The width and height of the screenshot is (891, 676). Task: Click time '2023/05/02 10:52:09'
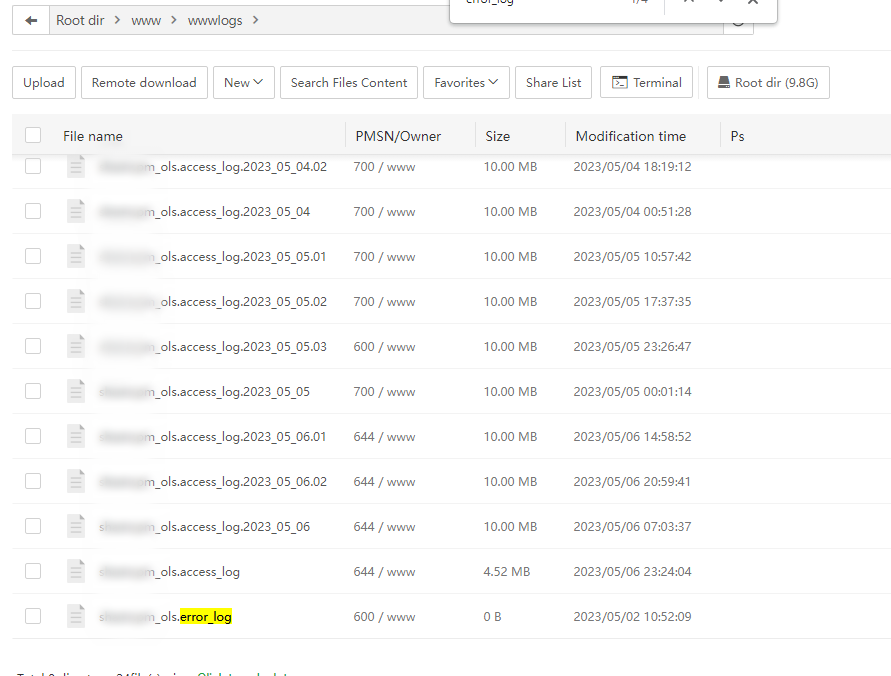click(x=632, y=616)
